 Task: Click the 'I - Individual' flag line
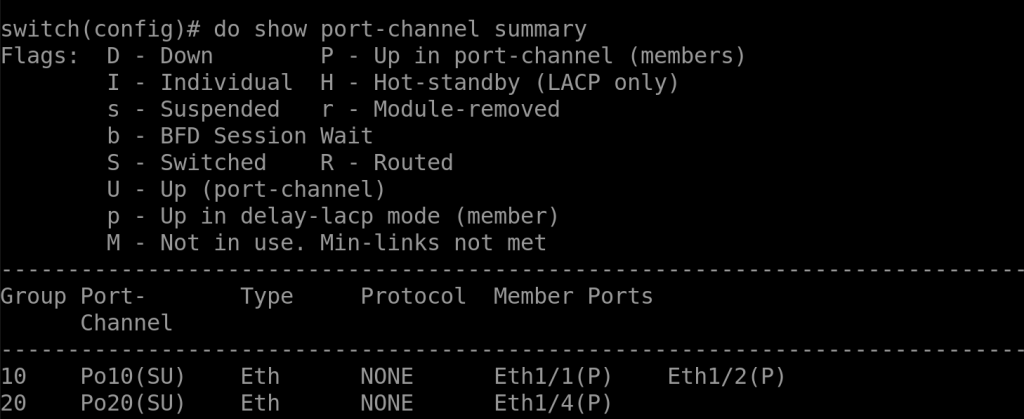[x=199, y=83]
